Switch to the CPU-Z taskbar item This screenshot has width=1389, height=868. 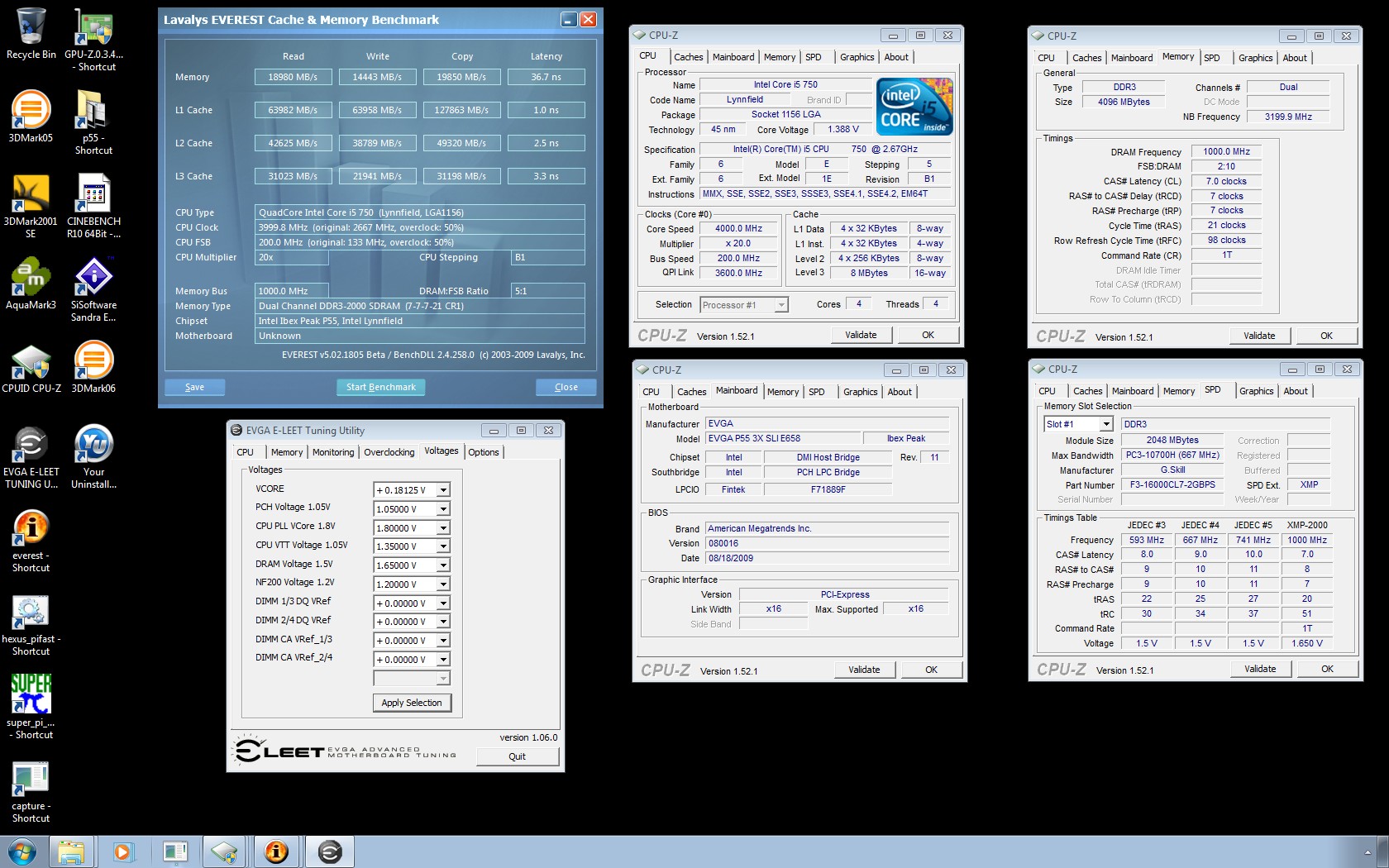224,851
